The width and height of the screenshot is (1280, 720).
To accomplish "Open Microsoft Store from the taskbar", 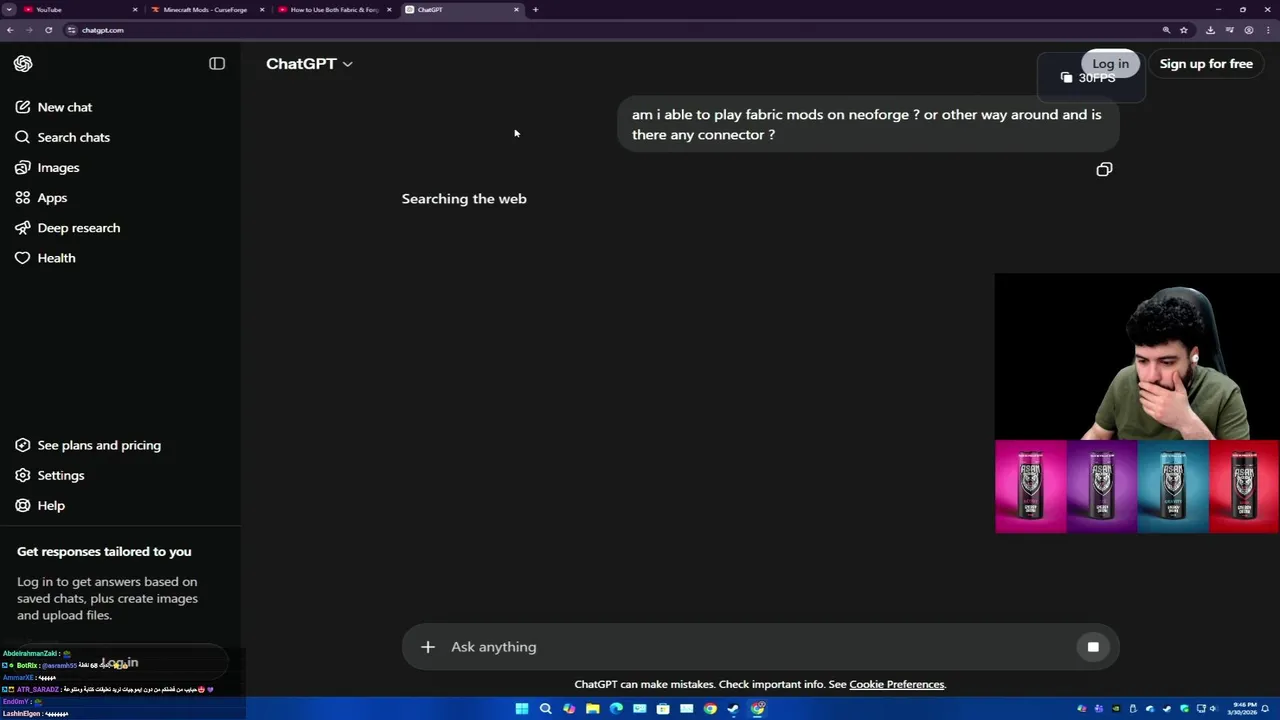I will point(663,709).
